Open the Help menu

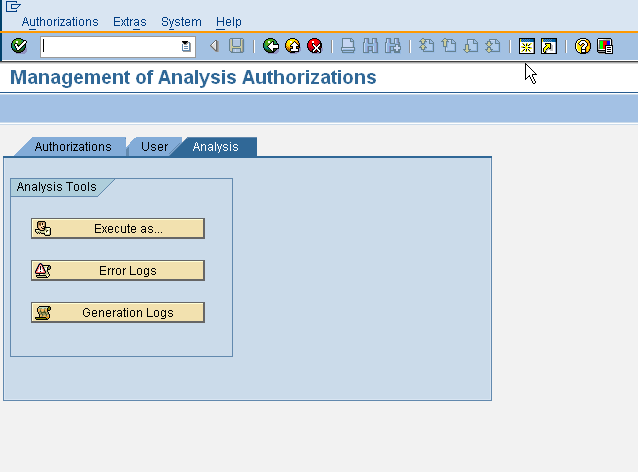coord(229,22)
